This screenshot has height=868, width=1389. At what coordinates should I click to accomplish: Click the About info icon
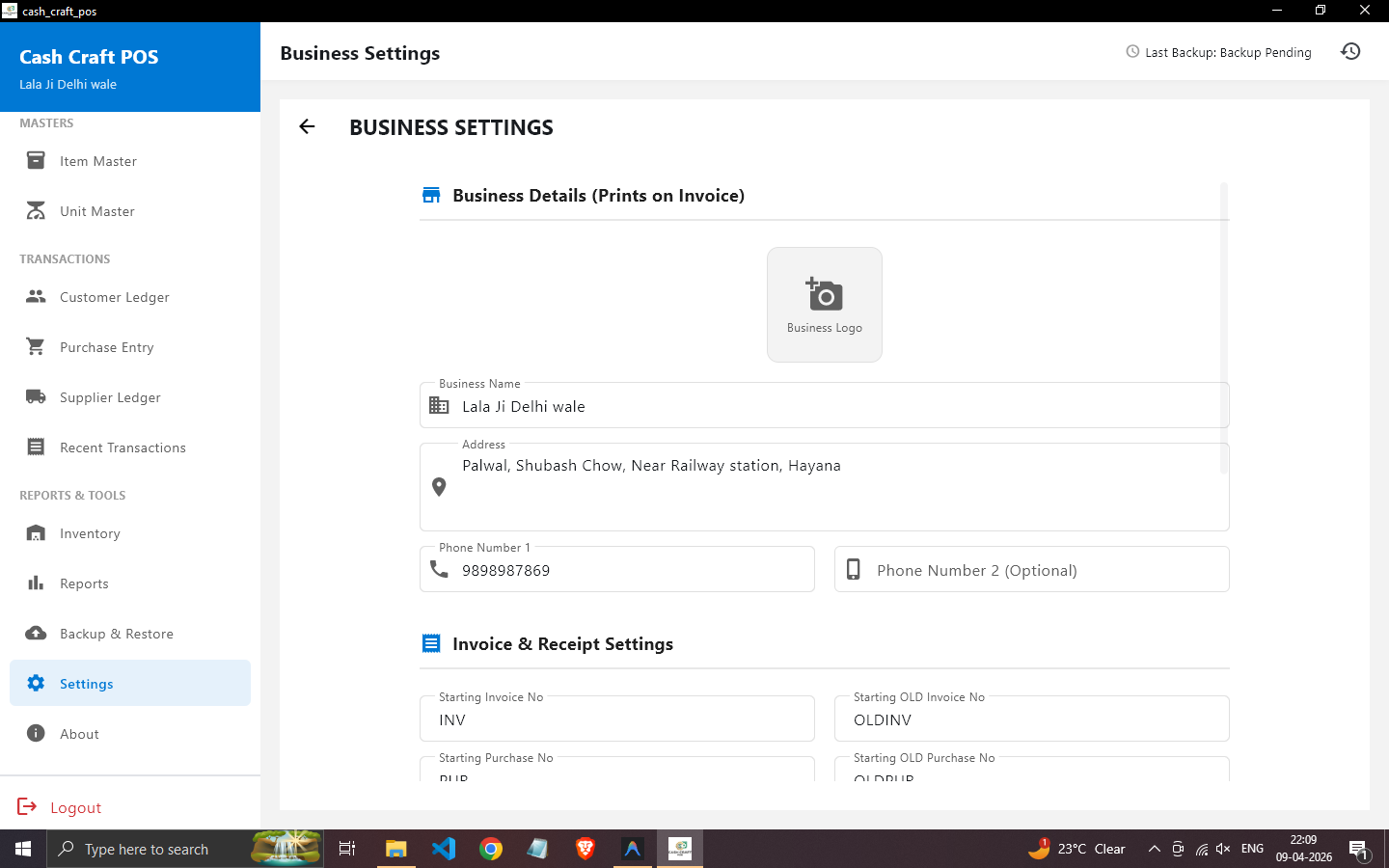coord(36,733)
